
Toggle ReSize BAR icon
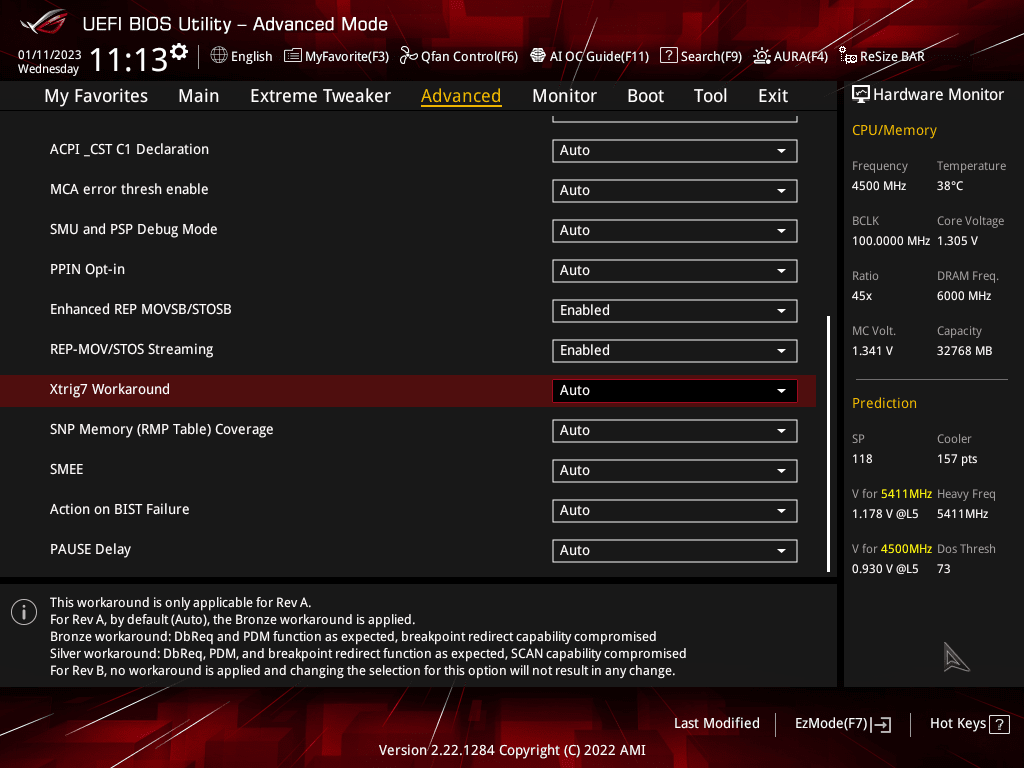[847, 56]
